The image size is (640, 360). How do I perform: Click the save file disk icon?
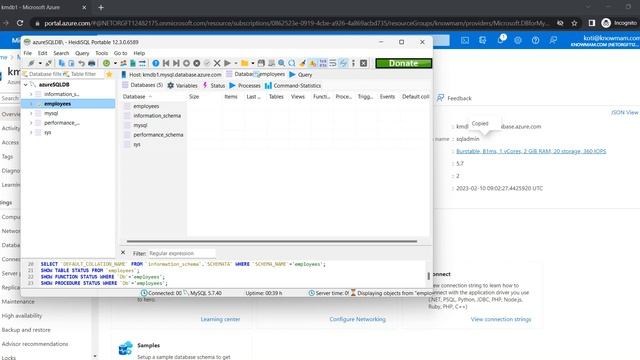261,63
